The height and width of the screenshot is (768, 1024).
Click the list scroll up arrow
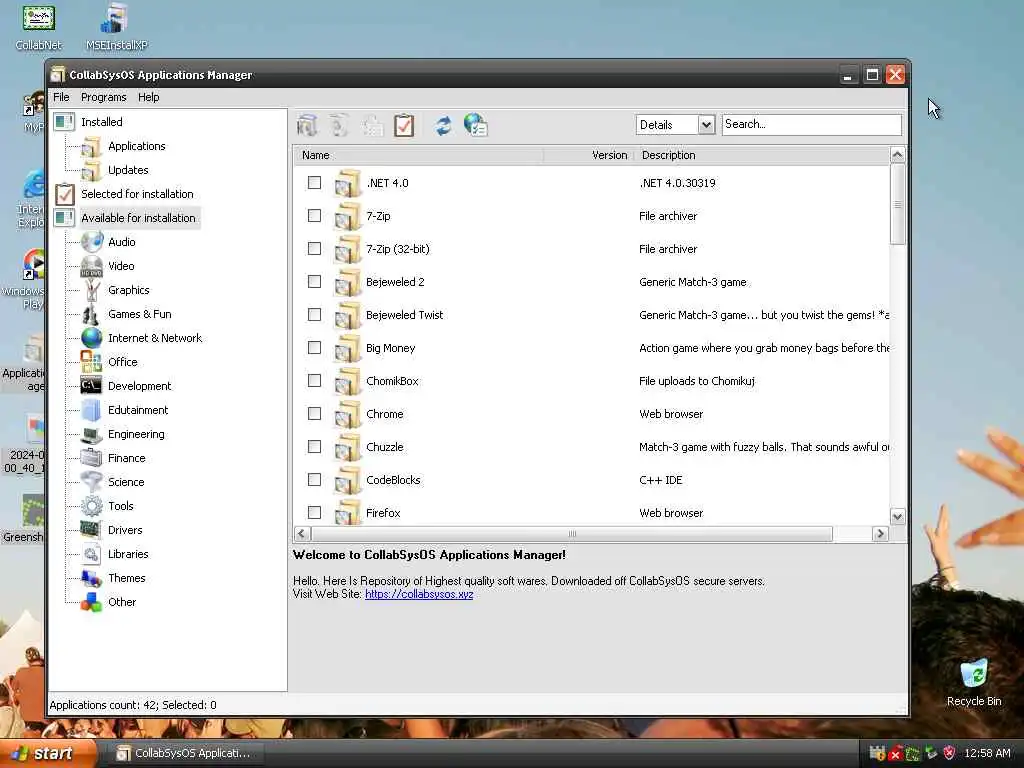897,155
